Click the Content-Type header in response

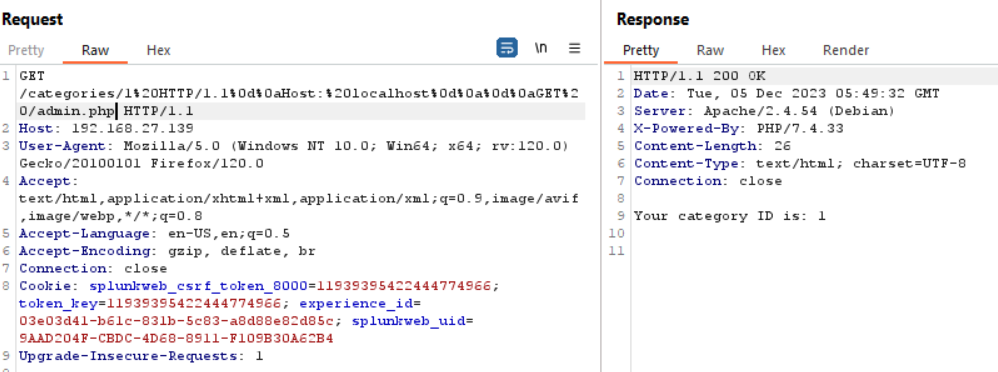[x=799, y=164]
